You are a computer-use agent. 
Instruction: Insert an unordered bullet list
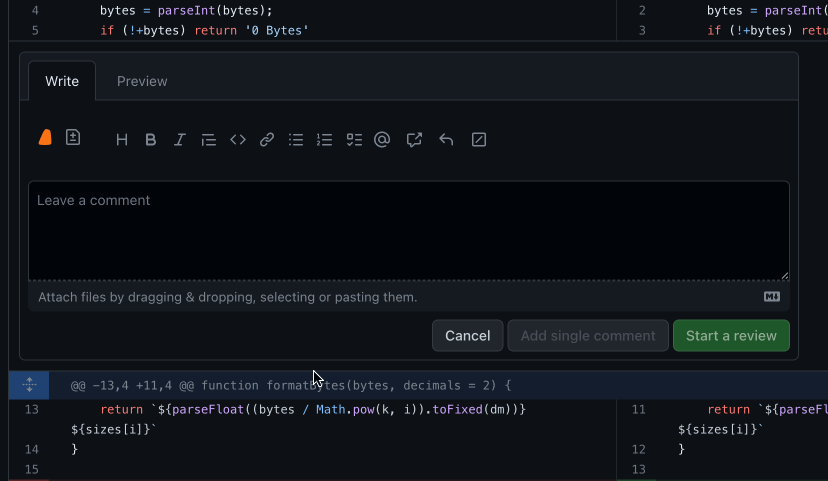click(x=296, y=140)
